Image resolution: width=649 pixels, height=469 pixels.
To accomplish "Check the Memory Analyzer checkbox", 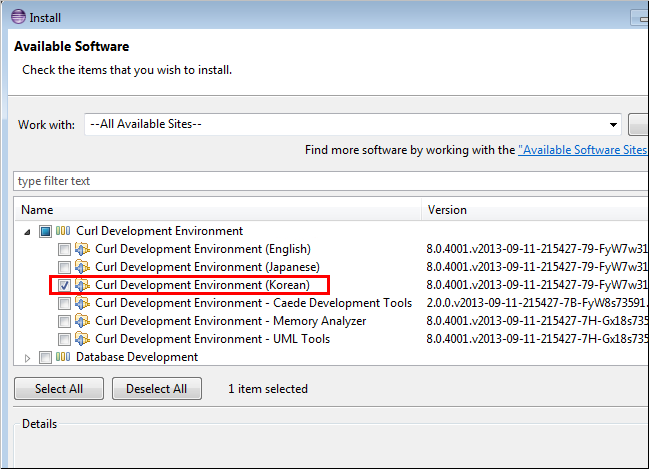I will coord(64,321).
